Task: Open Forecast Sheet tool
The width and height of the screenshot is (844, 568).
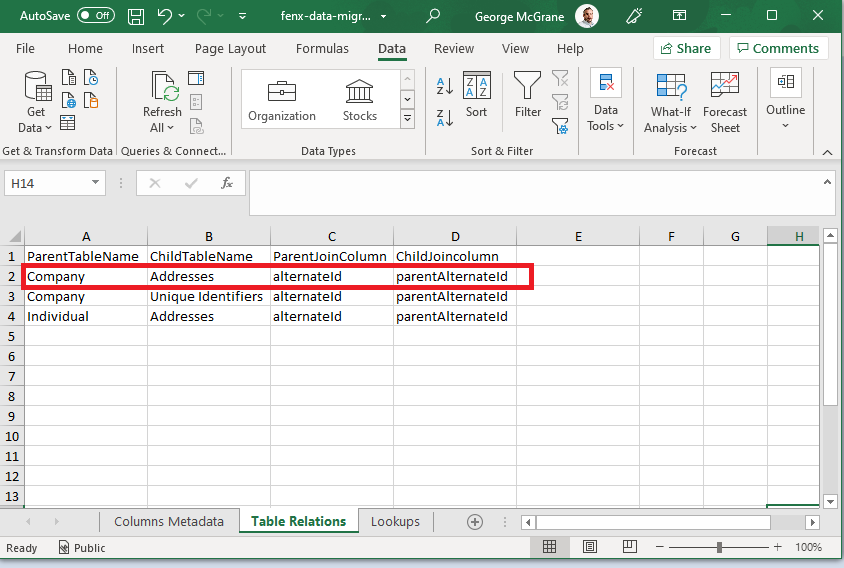Action: [725, 102]
